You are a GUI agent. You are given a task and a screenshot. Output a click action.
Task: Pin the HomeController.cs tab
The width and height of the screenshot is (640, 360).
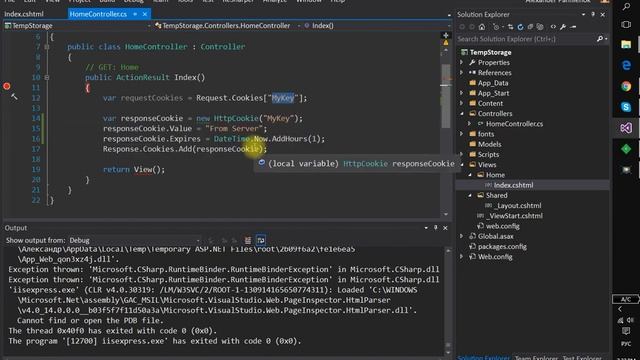(135, 14)
